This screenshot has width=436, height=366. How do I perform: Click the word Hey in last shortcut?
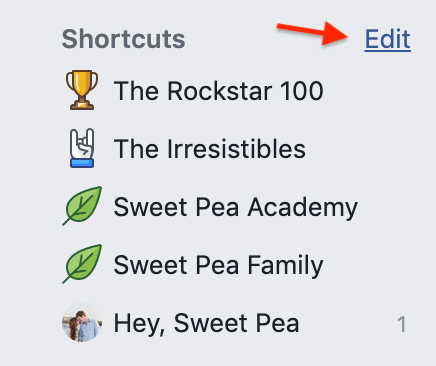click(140, 324)
